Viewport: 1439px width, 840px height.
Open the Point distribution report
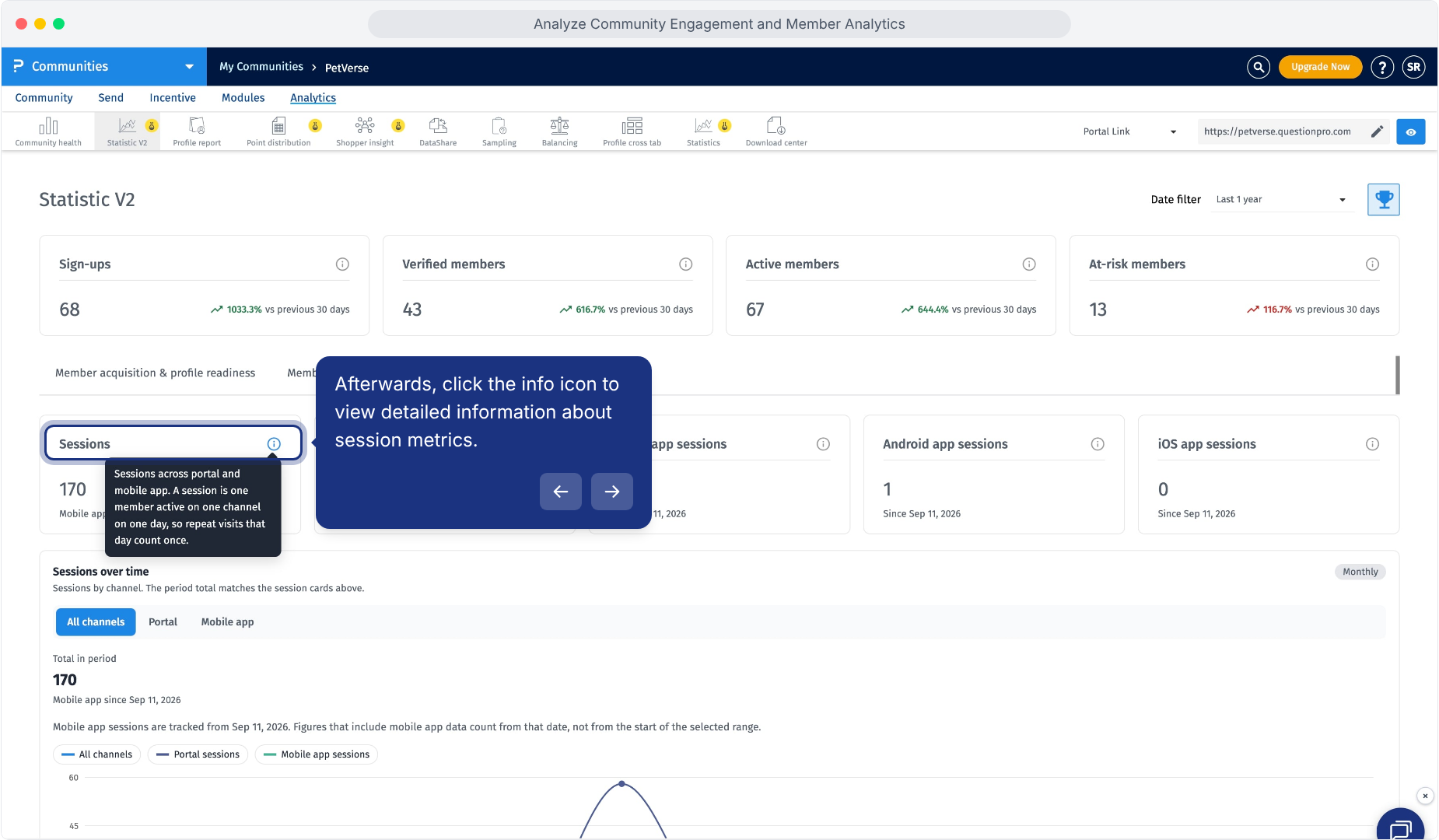pyautogui.click(x=278, y=131)
